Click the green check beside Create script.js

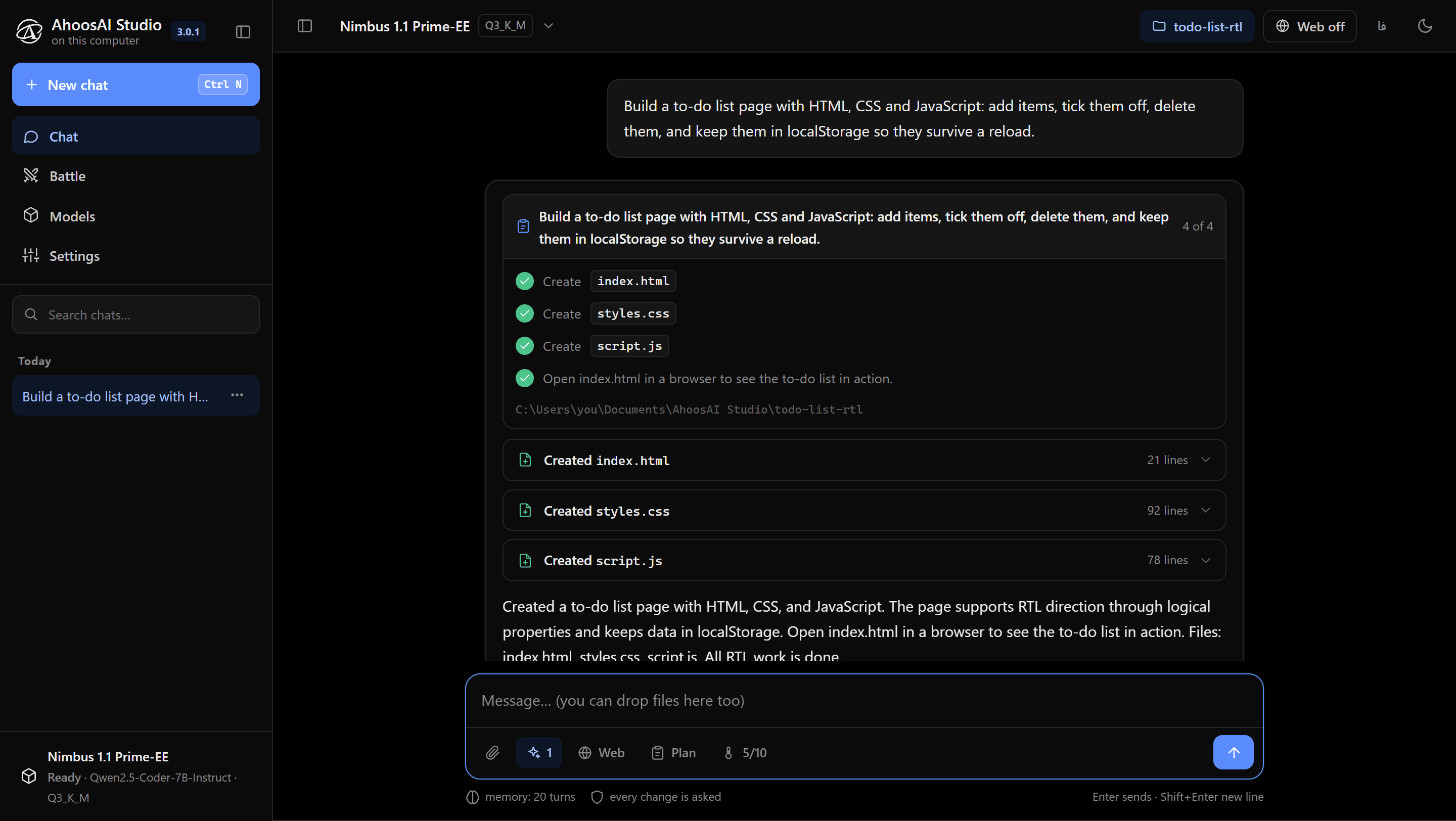(525, 346)
